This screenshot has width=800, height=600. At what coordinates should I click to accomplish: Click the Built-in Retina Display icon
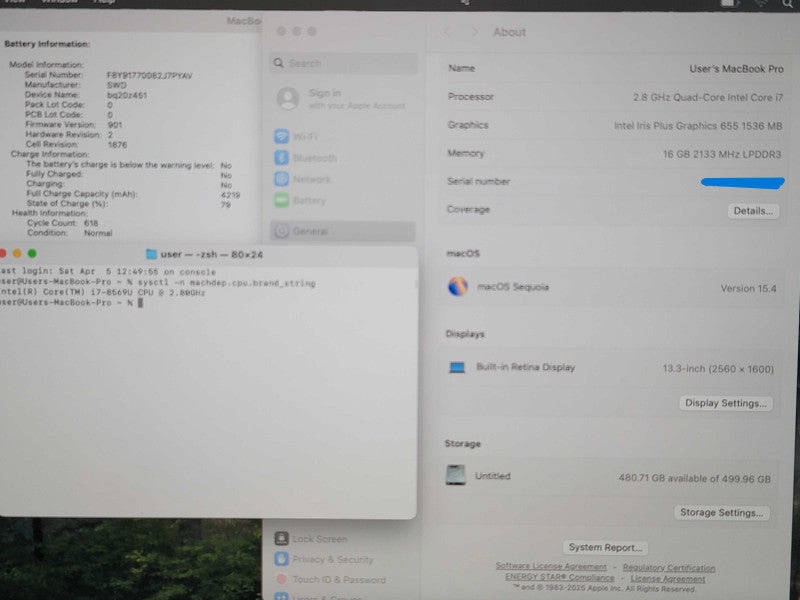point(457,367)
